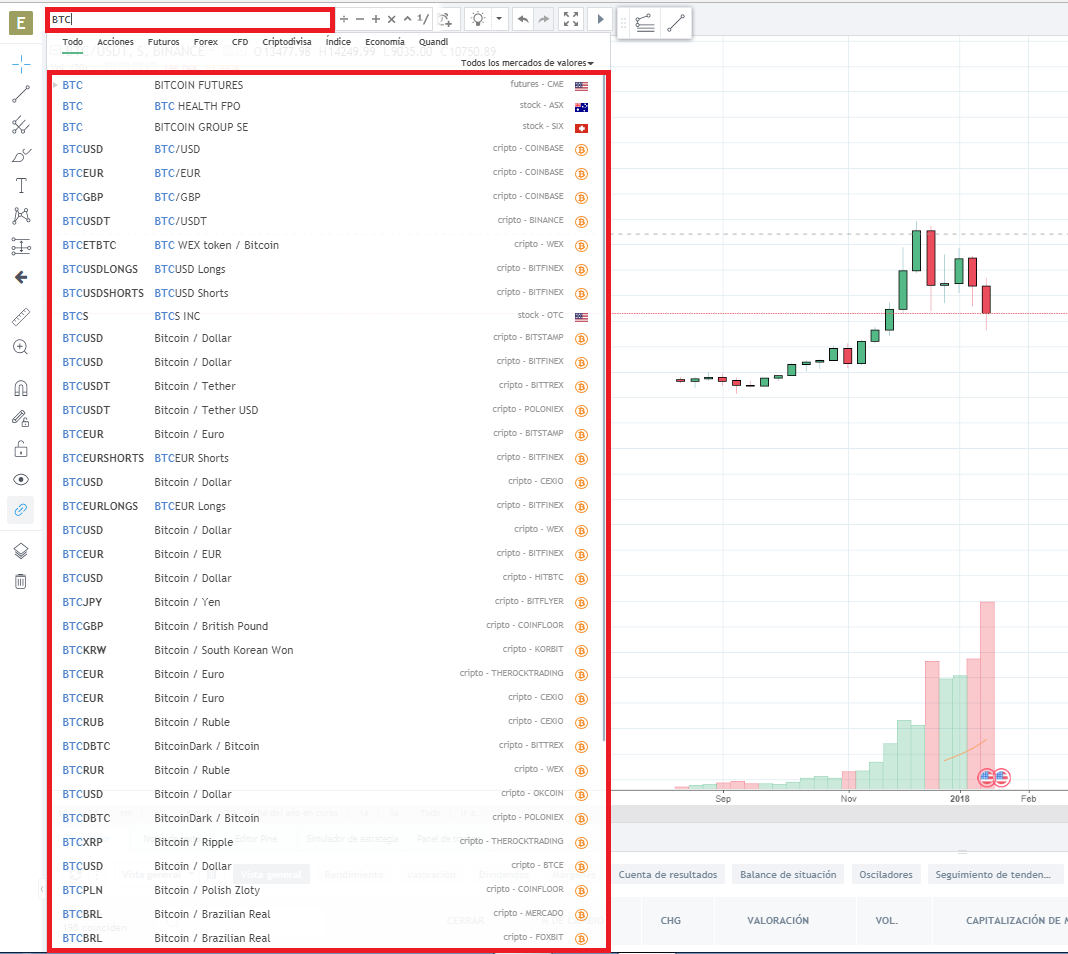Toggle lock all drawing tools
Image resolution: width=1068 pixels, height=954 pixels.
pyautogui.click(x=21, y=449)
